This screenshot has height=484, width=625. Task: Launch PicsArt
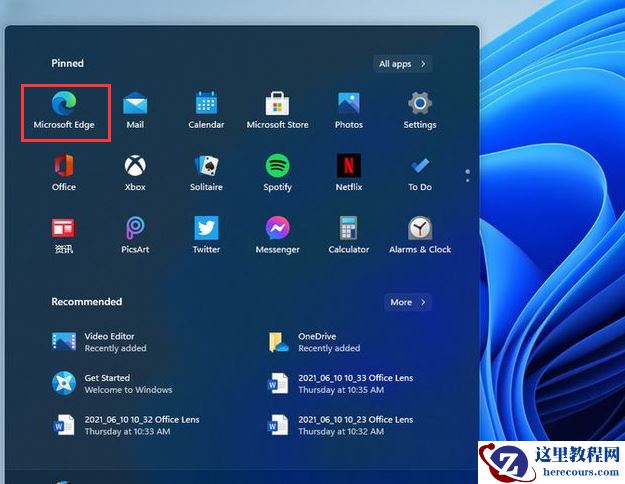tap(135, 235)
